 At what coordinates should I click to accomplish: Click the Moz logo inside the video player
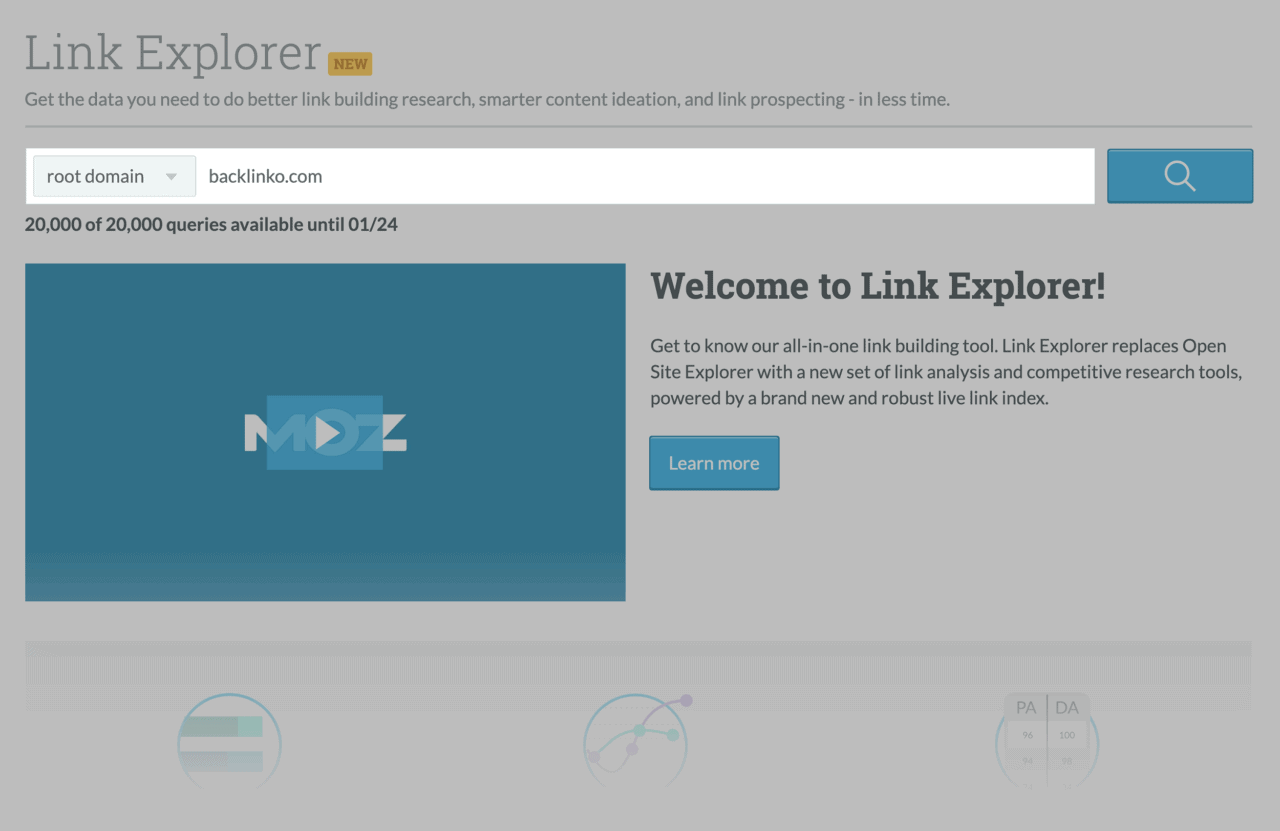[x=324, y=432]
